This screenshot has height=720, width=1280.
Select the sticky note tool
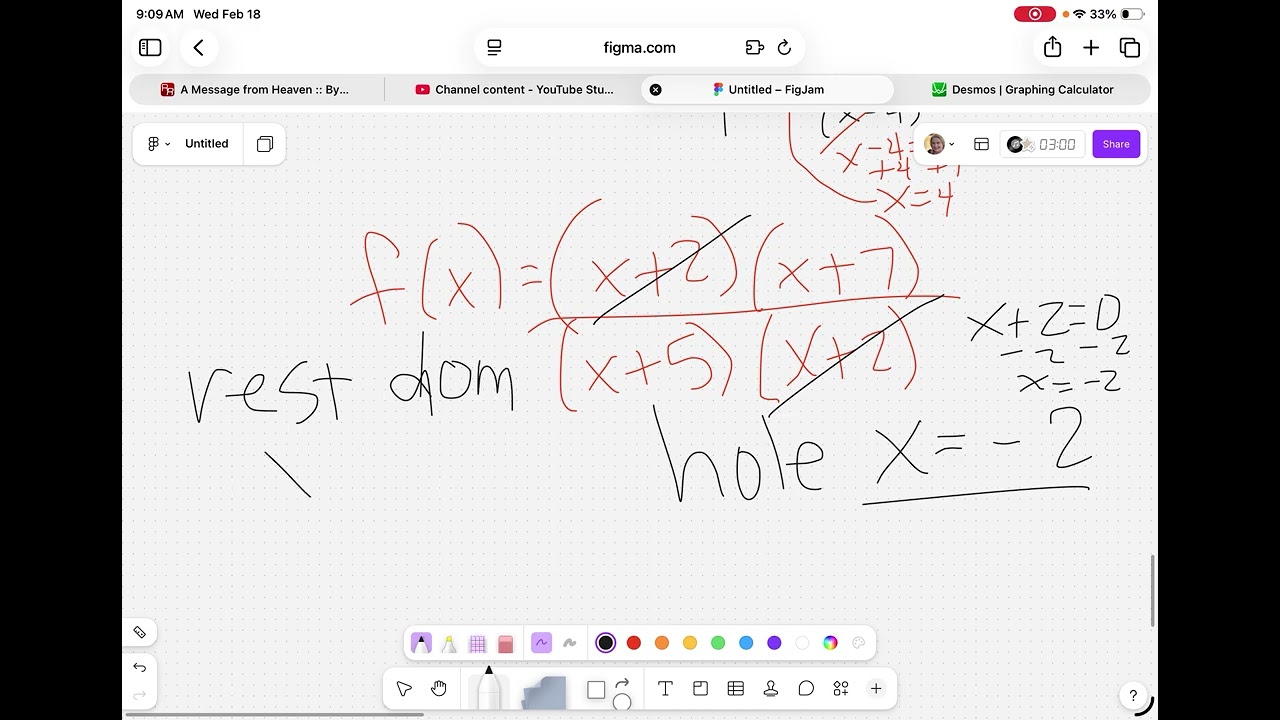(x=543, y=691)
